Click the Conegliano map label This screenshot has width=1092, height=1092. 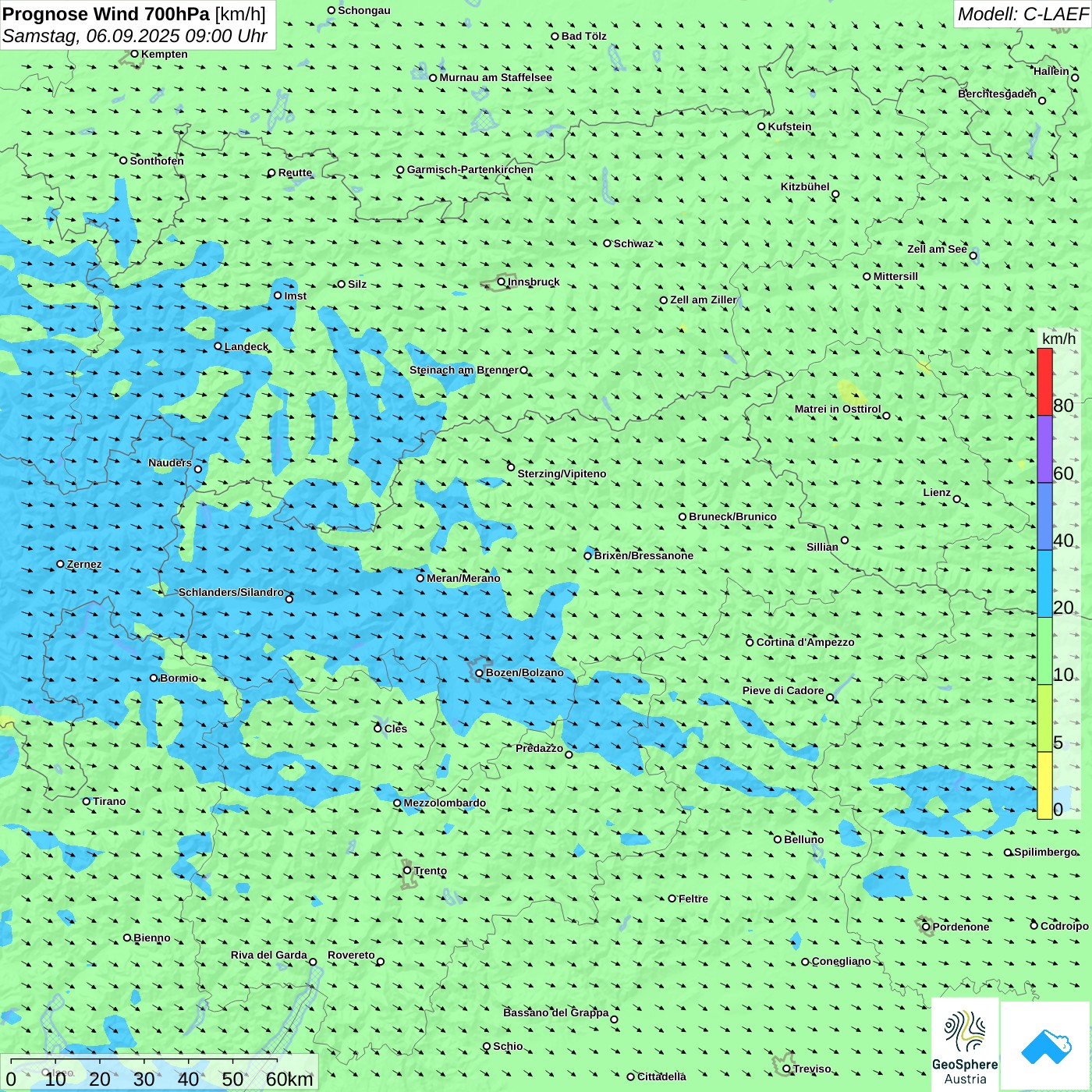[x=841, y=961]
